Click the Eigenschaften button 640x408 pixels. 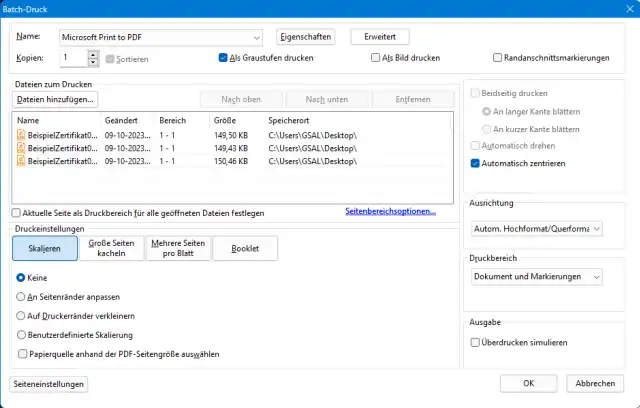tap(304, 37)
